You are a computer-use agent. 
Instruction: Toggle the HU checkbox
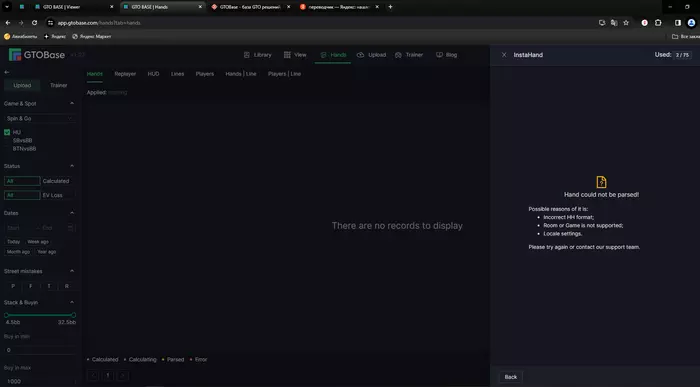[7, 132]
